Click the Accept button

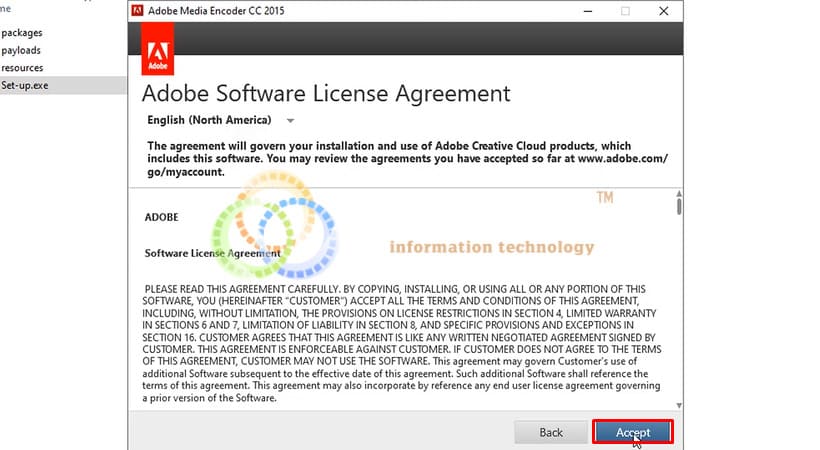coord(633,432)
